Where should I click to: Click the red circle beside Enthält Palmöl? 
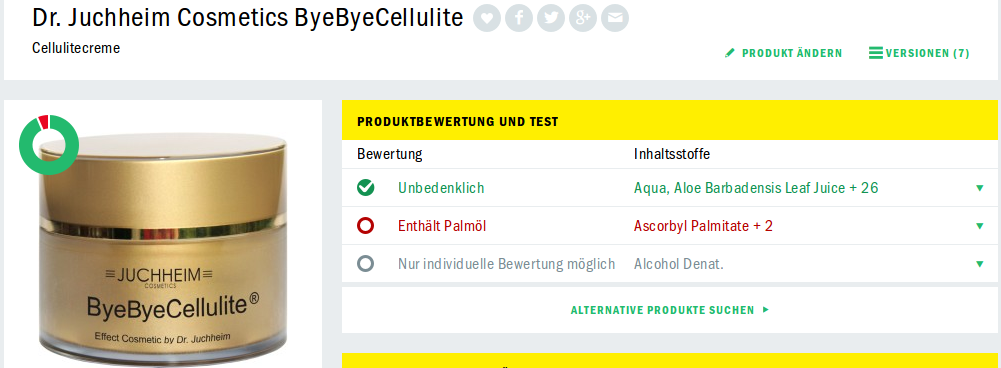366,226
